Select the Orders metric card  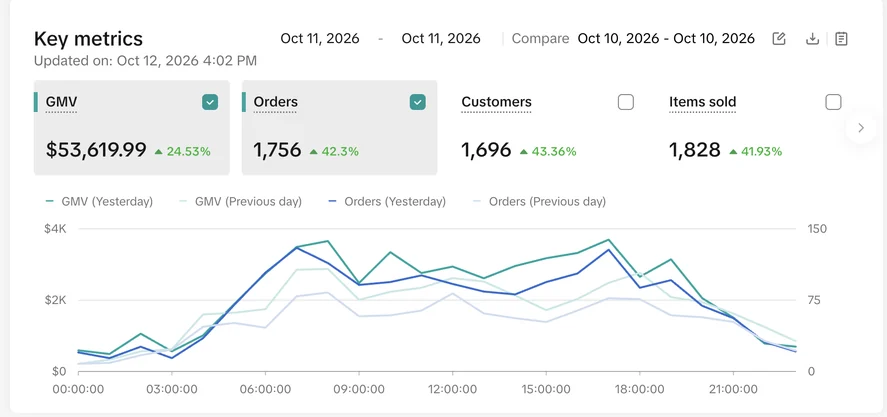(x=339, y=128)
